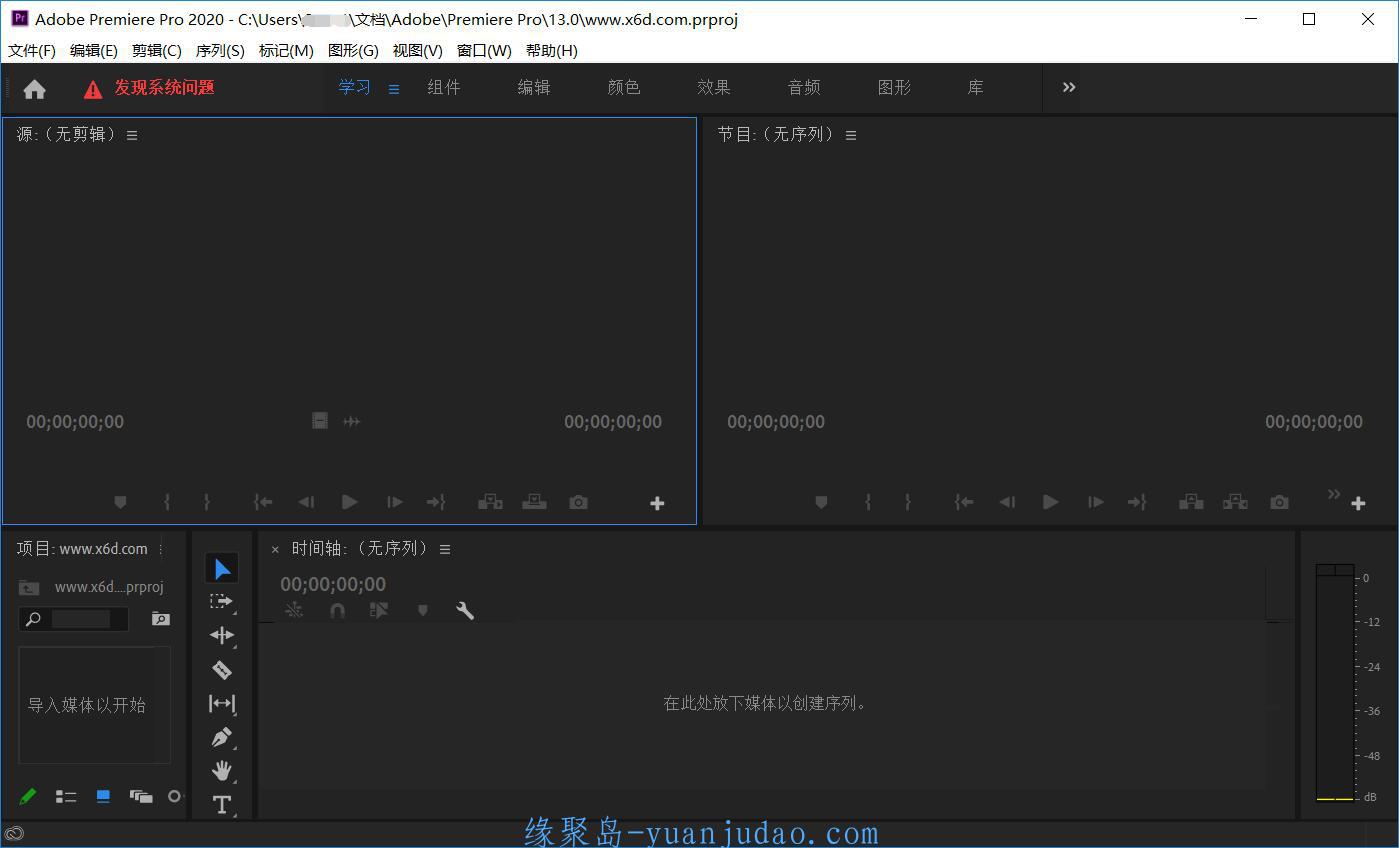The image size is (1399, 848).
Task: Click Insert button in Source monitor
Action: 490,502
